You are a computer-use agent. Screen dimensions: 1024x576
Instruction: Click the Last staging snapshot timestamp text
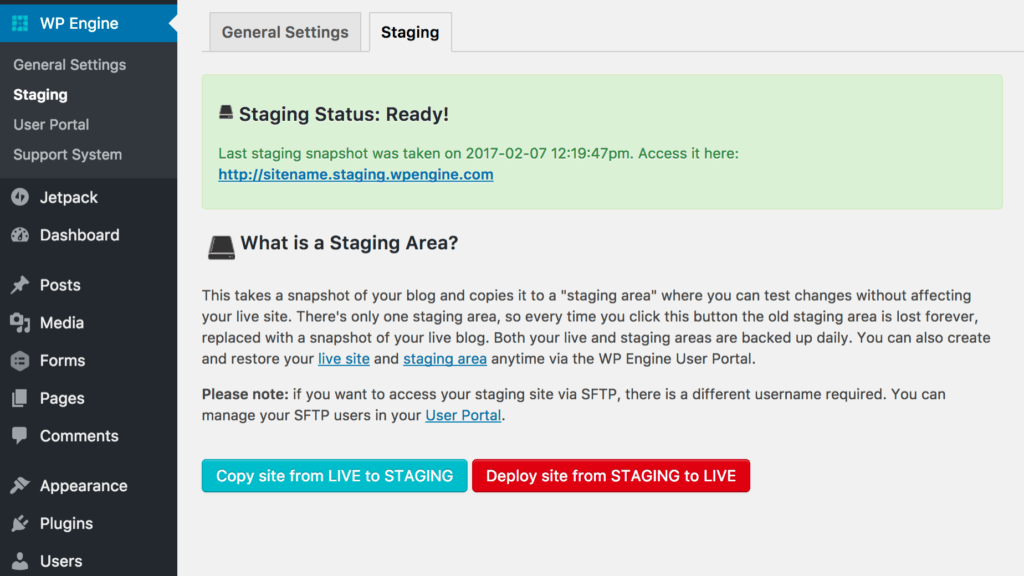[x=478, y=153]
